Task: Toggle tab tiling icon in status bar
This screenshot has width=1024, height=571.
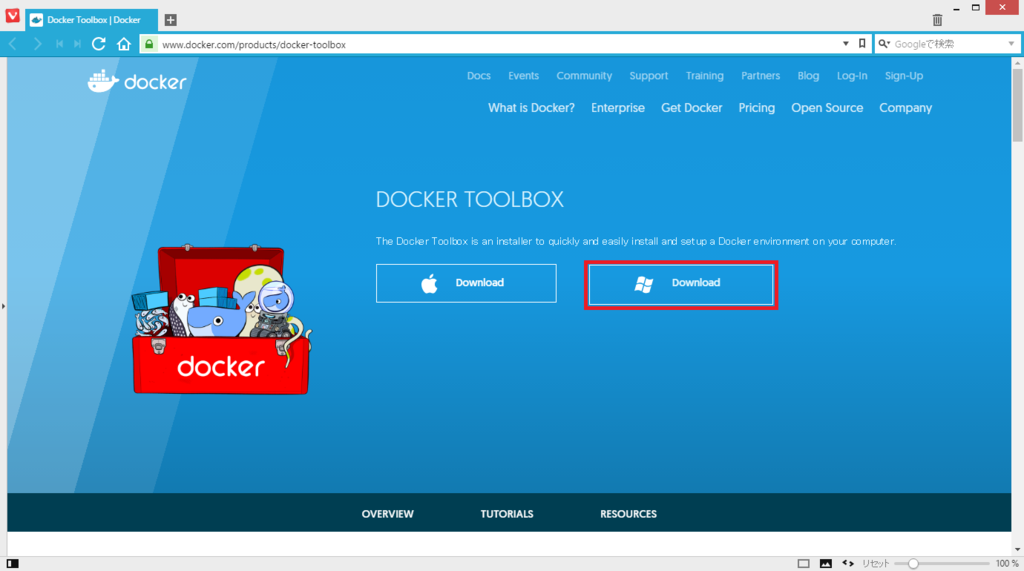Action: (803, 563)
